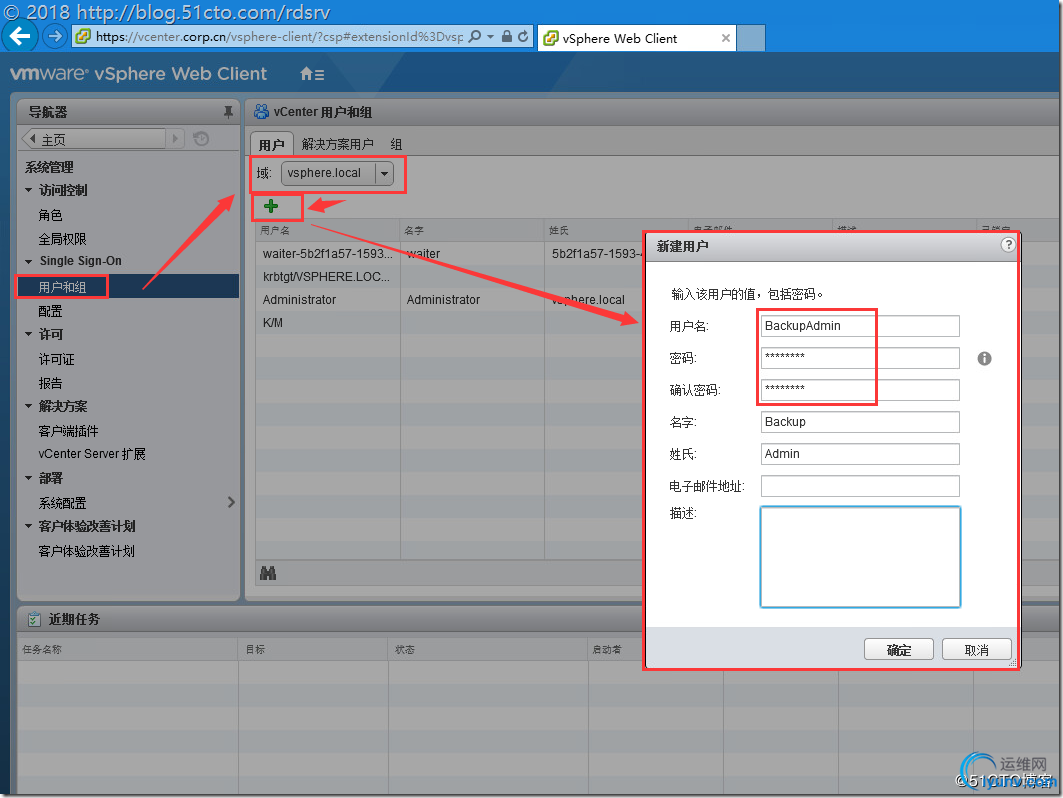1063x798 pixels.
Task: Collapse the 部署 tree section
Action: (28, 478)
